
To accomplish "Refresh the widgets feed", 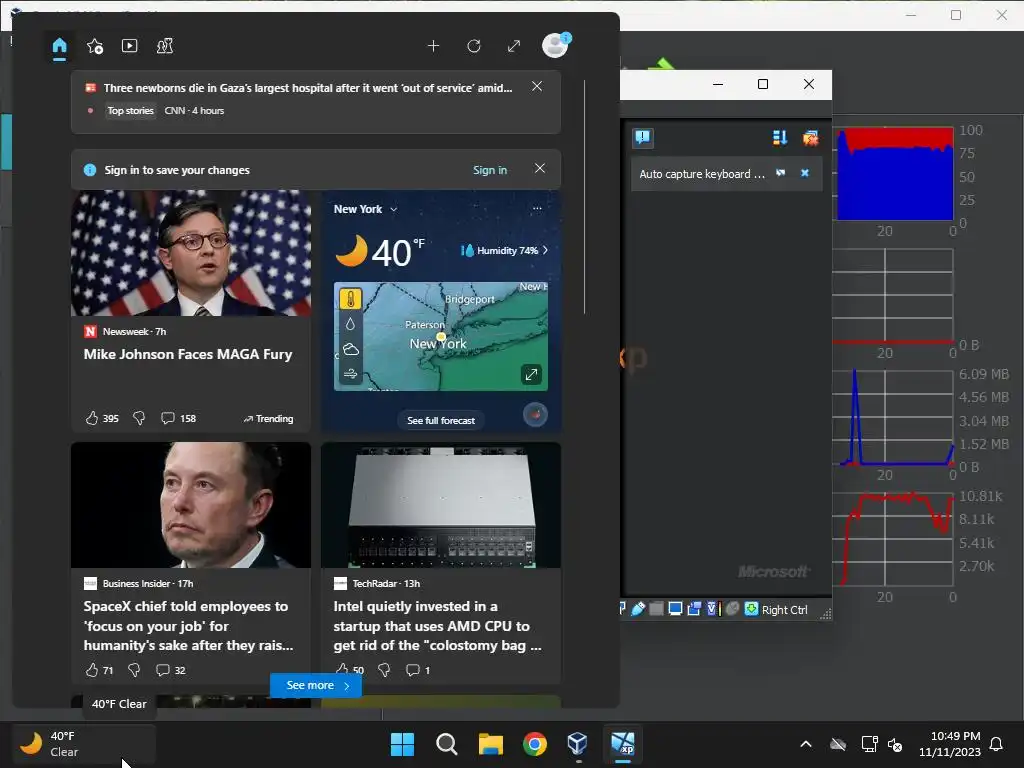I will (x=474, y=46).
